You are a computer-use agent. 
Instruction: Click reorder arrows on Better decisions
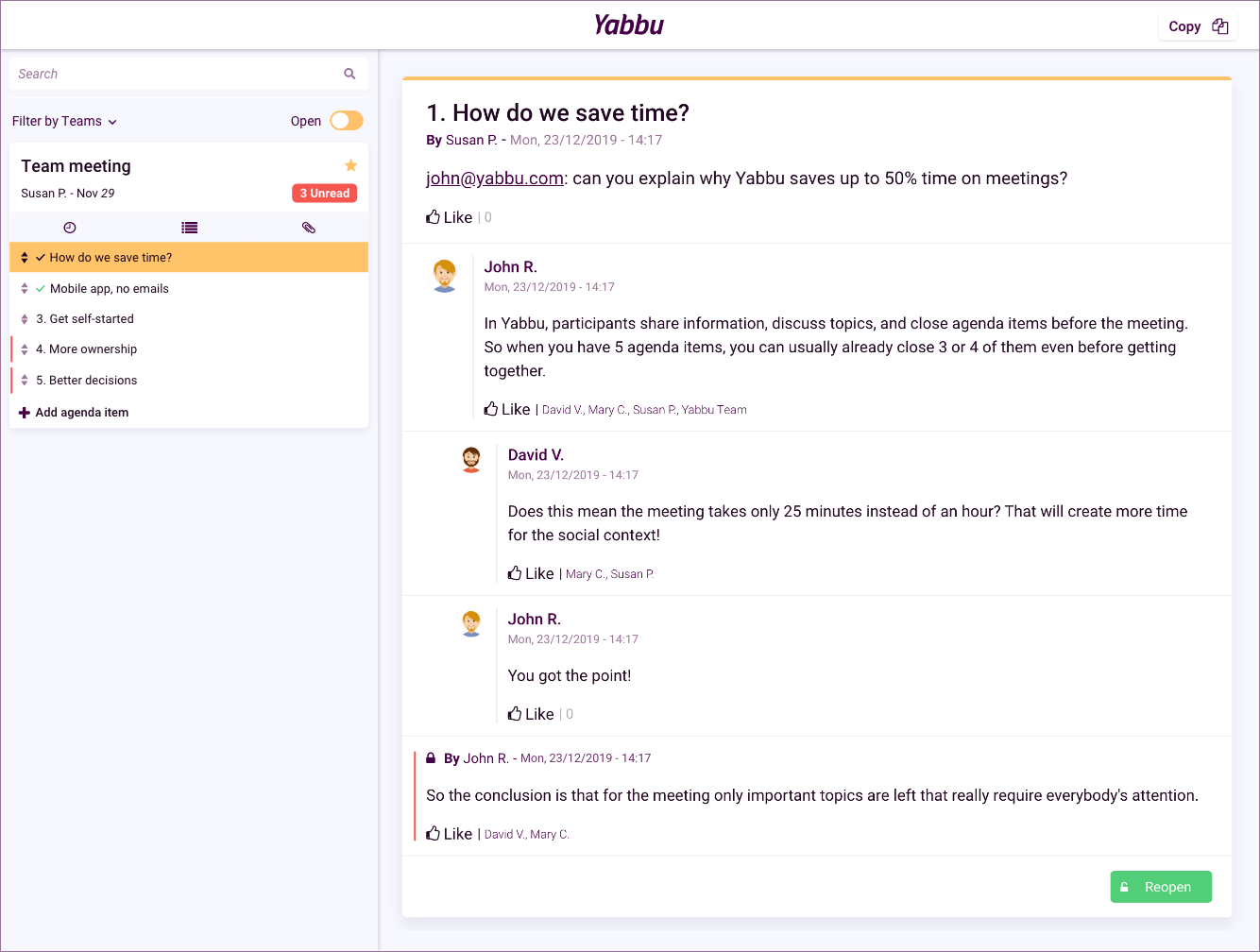(x=25, y=381)
